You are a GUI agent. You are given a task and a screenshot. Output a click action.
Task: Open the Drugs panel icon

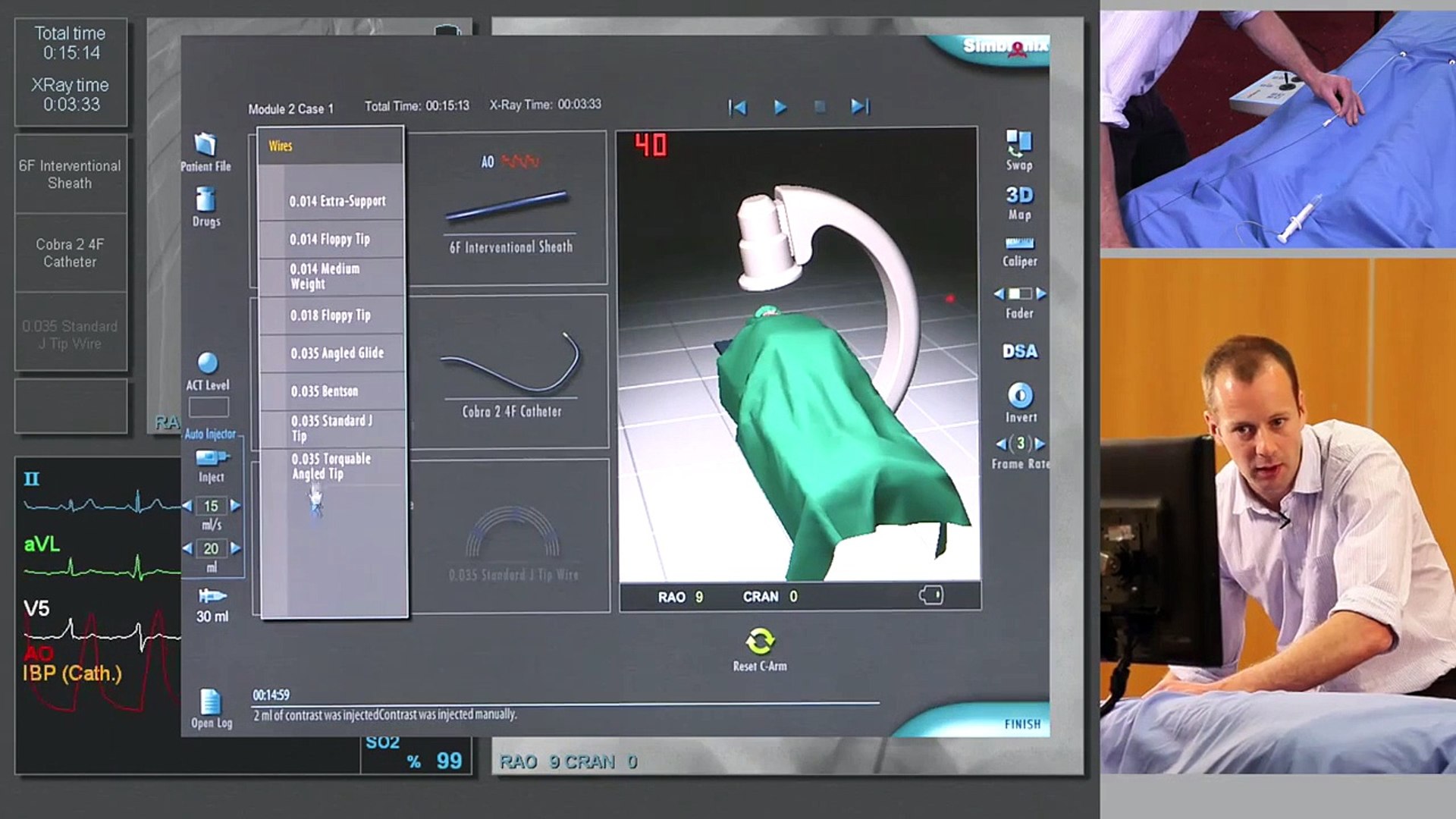pos(206,199)
